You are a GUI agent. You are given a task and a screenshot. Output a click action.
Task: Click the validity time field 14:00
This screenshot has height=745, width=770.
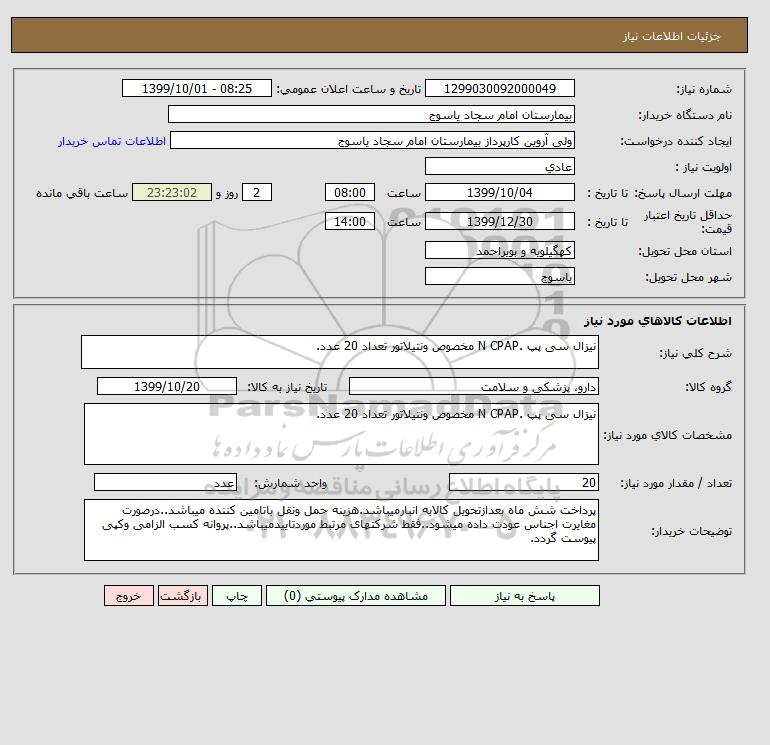350,221
